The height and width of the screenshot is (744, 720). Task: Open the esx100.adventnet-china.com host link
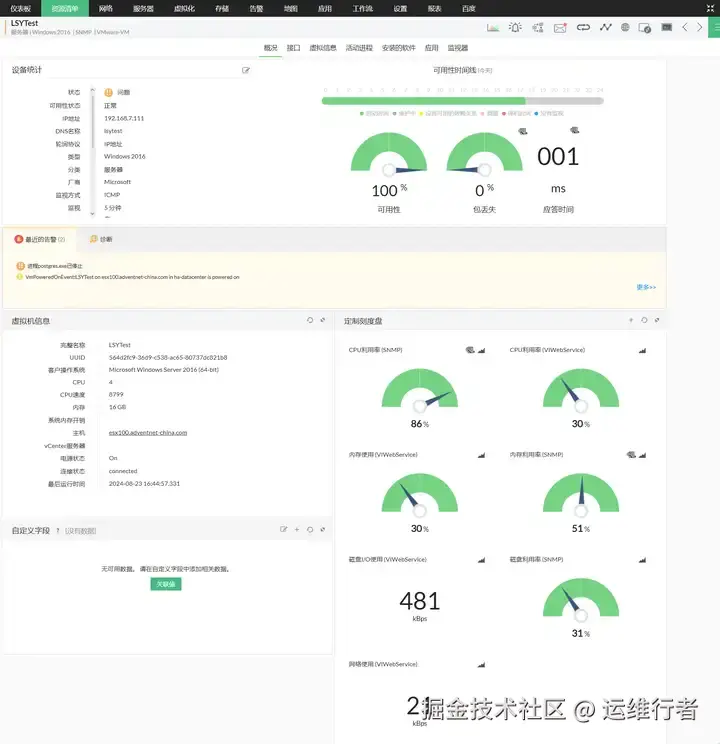(148, 433)
